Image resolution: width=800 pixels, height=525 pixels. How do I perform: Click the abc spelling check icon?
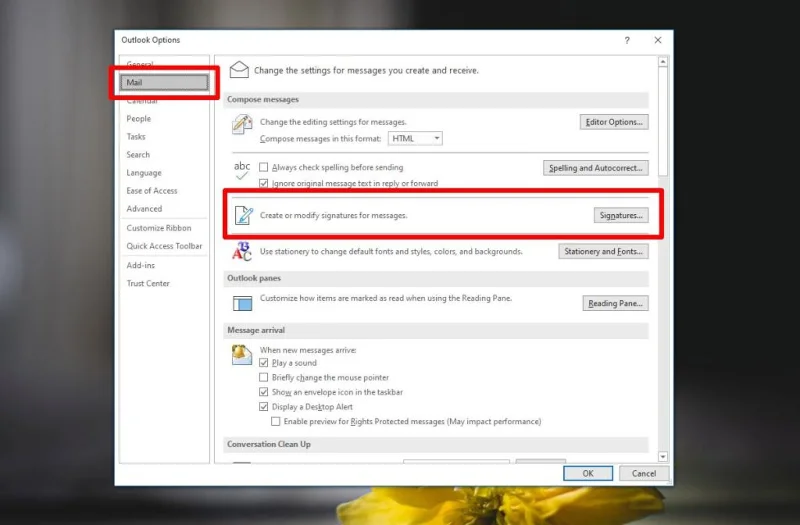click(x=242, y=170)
